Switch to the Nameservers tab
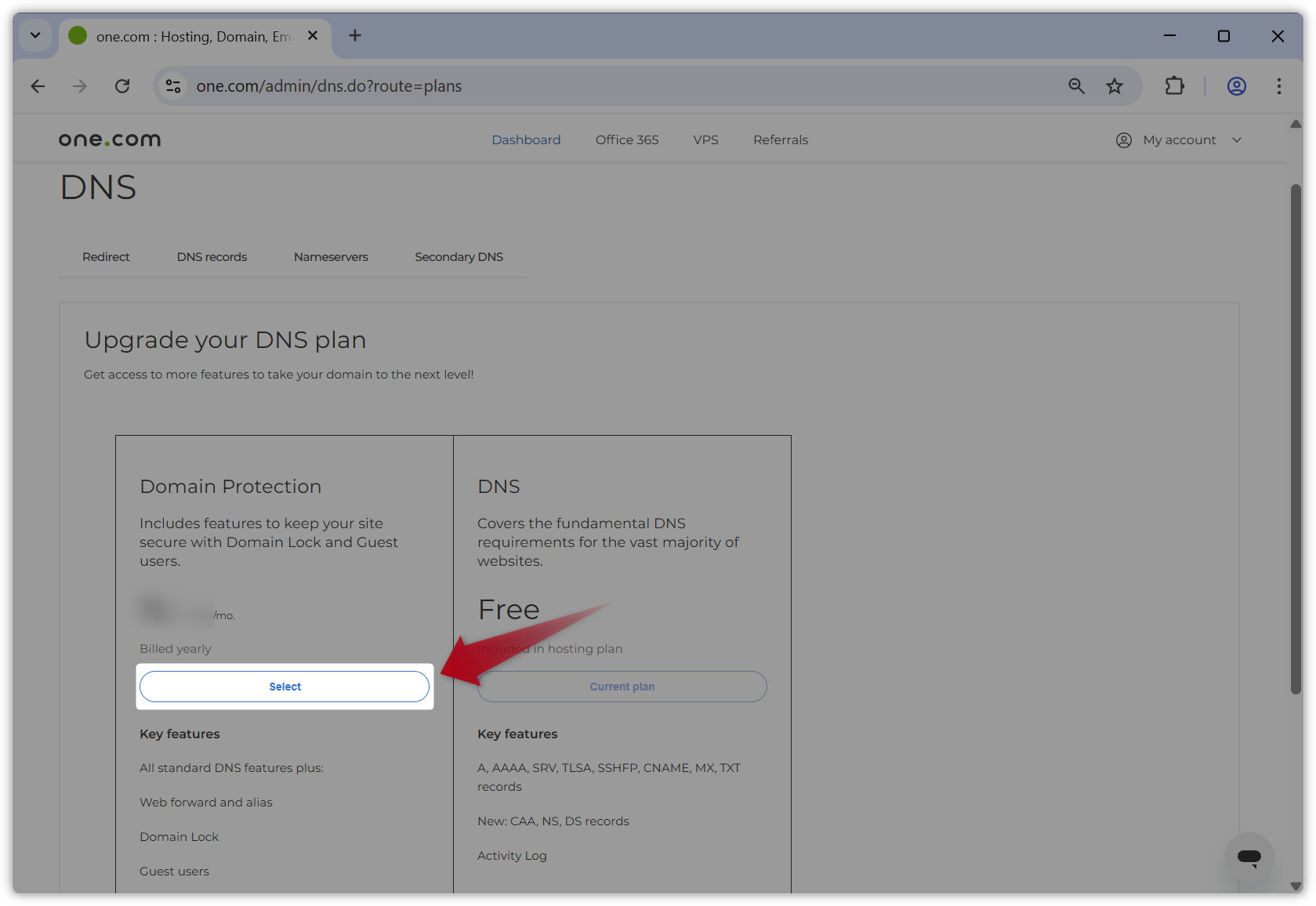Screen dimensions: 1316x906 pyautogui.click(x=331, y=256)
